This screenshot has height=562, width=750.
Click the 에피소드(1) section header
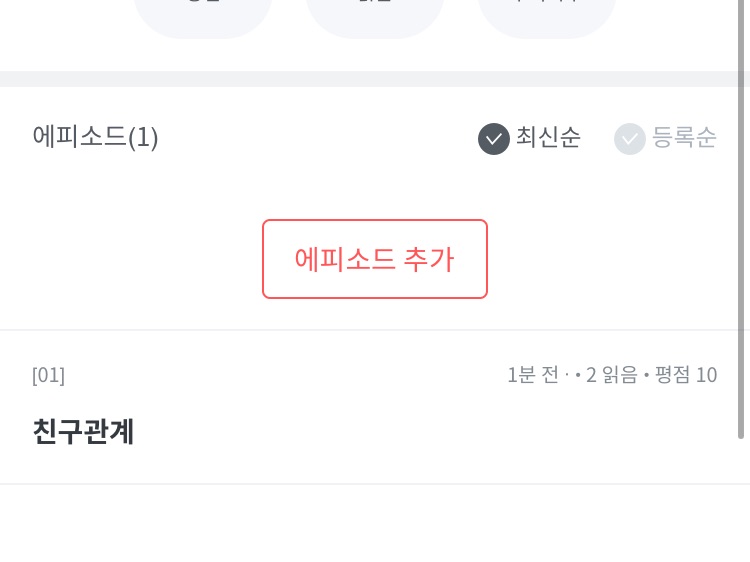coord(95,137)
